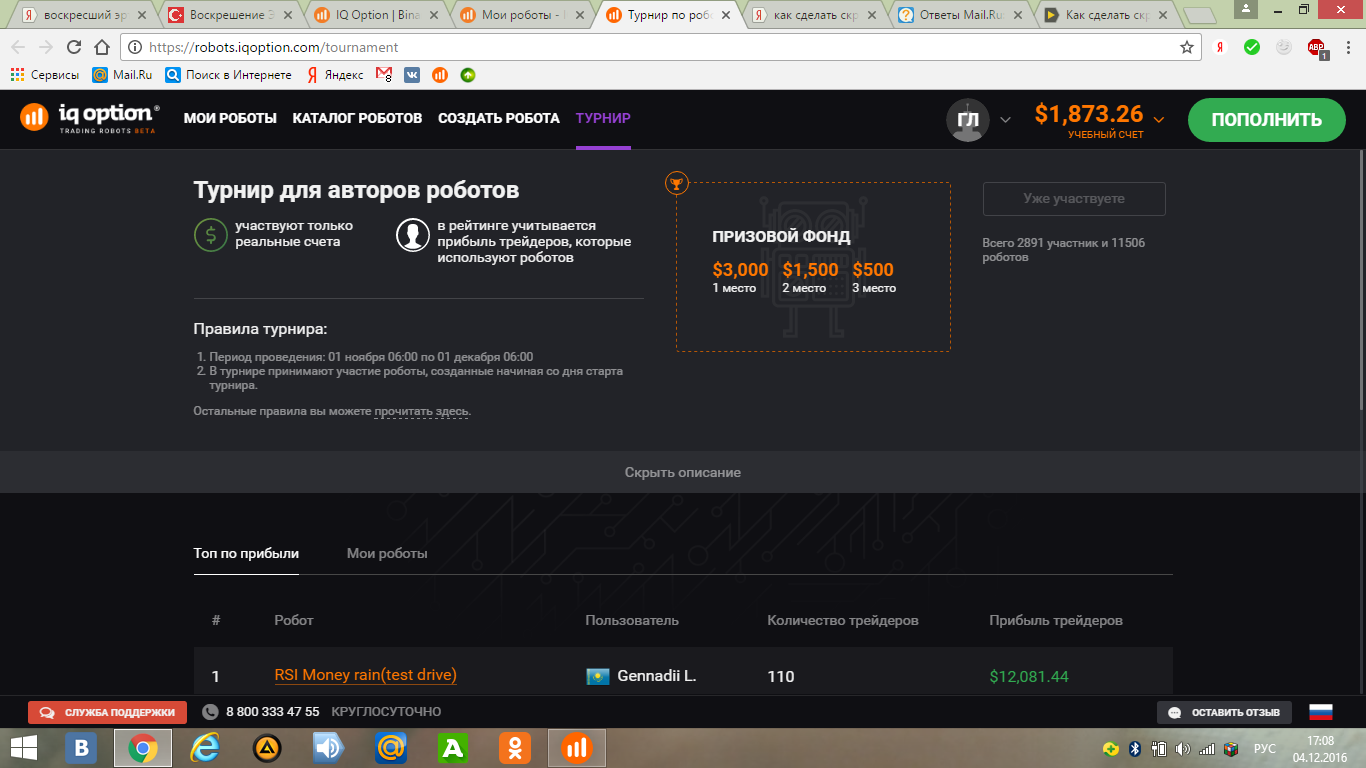Select the ТУРНИР menu item
Screen dimensions: 1366x768
pos(603,118)
